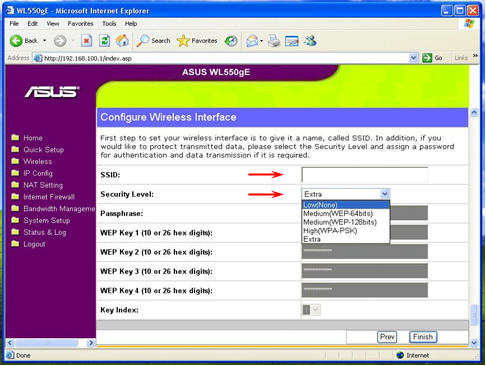The image size is (486, 366).
Task: Select Extra option in dropdown list
Action: (x=346, y=239)
